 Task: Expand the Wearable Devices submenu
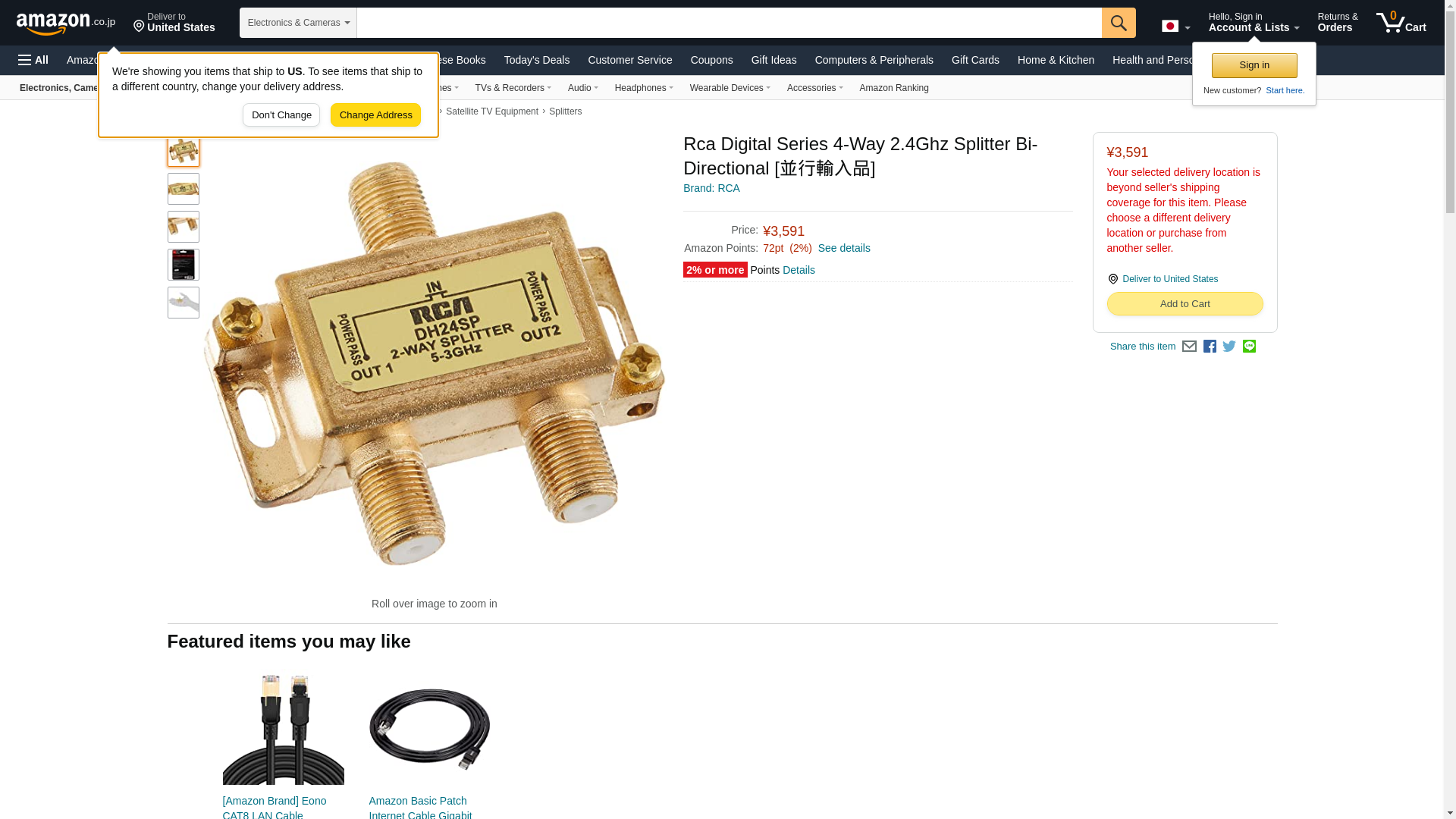click(730, 88)
